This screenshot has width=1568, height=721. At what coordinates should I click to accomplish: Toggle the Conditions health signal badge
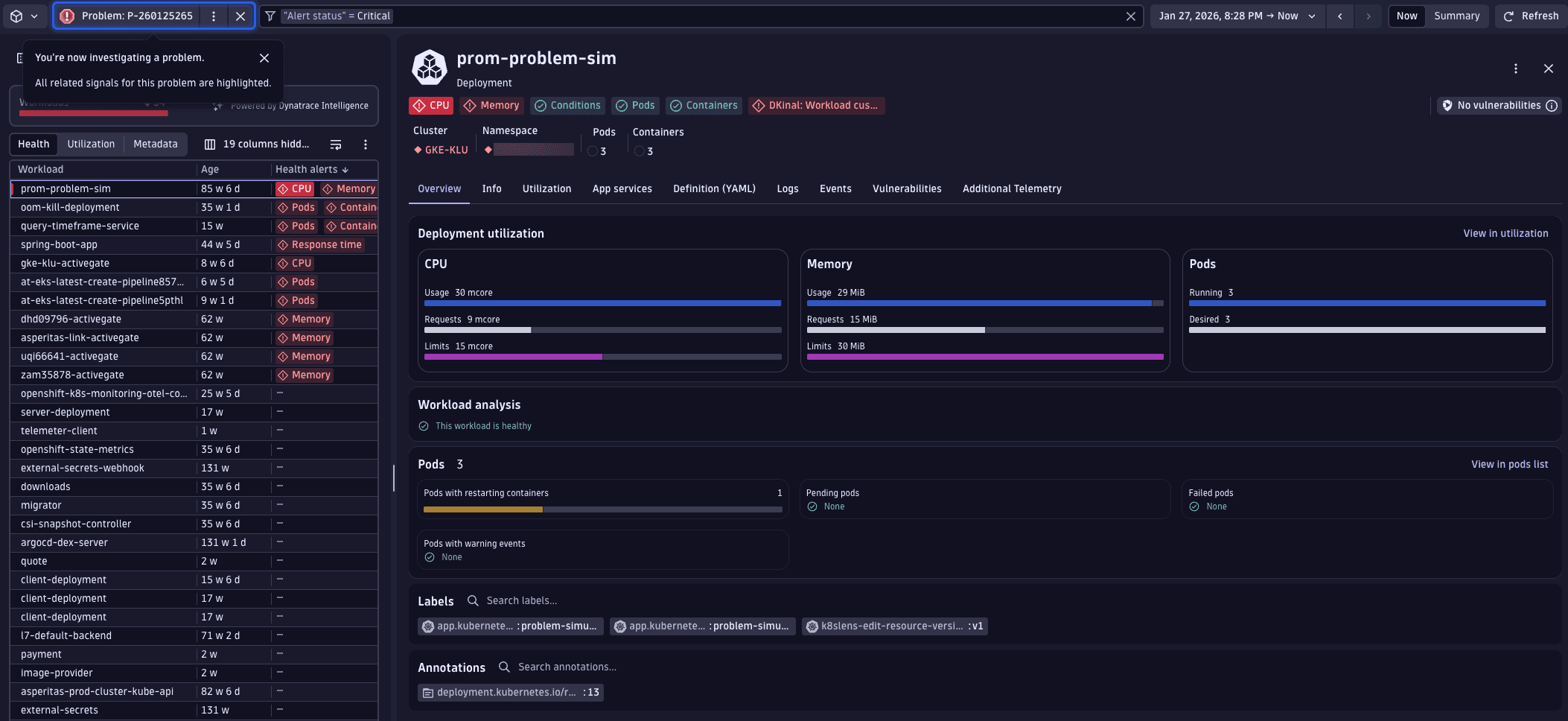coord(567,105)
